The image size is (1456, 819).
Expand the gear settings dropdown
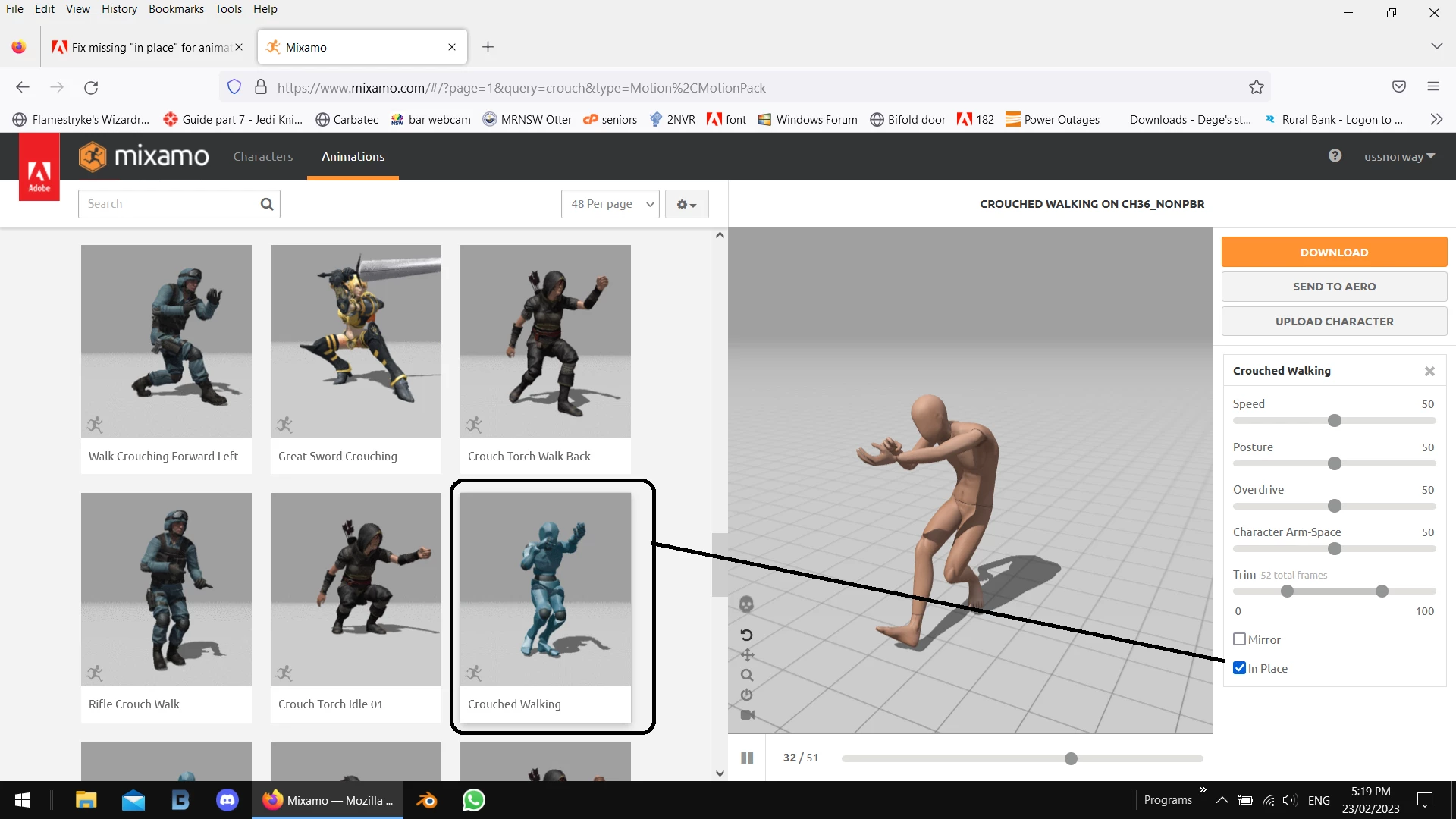pyautogui.click(x=686, y=205)
